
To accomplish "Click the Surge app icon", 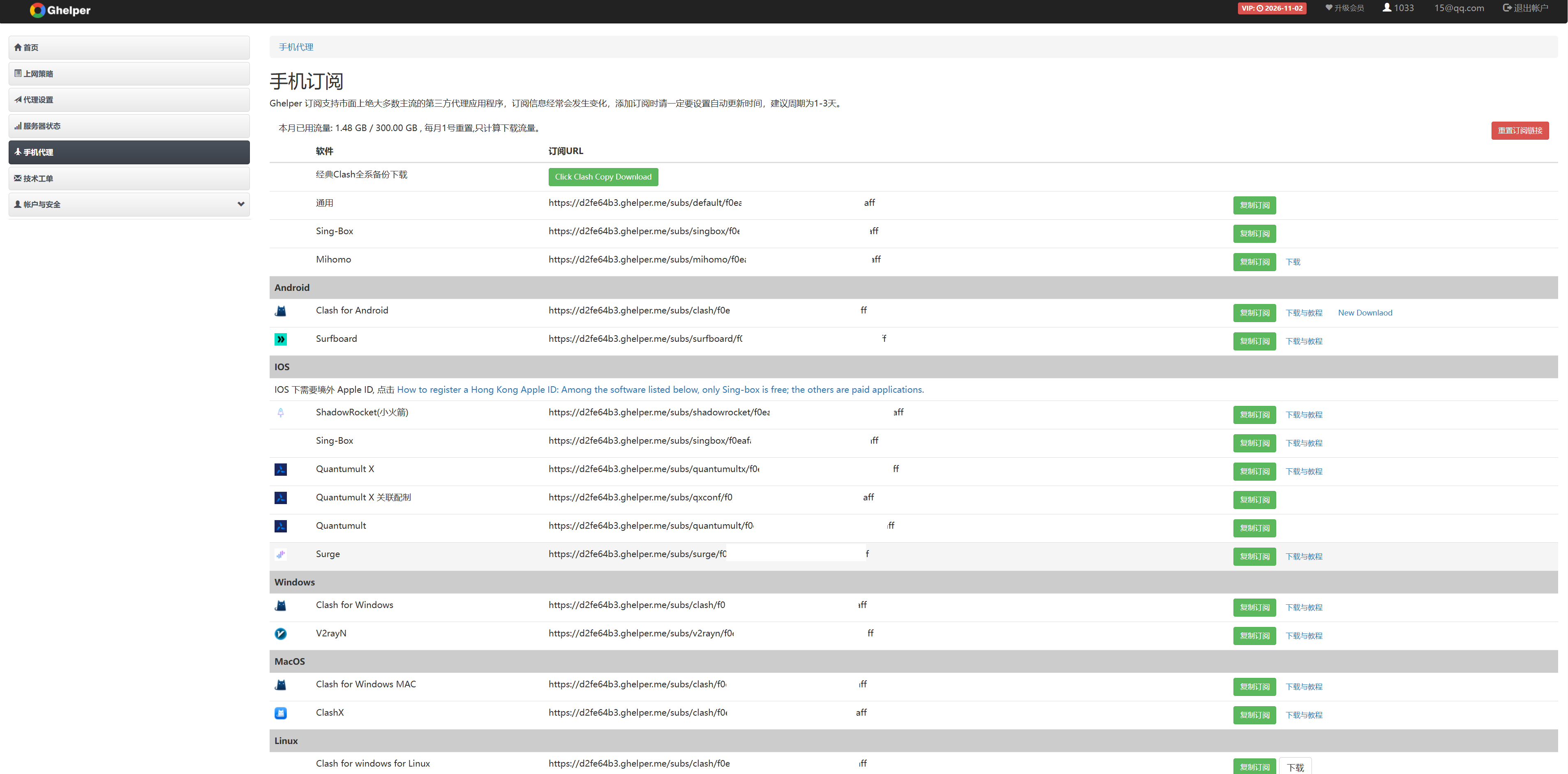I will click(280, 554).
